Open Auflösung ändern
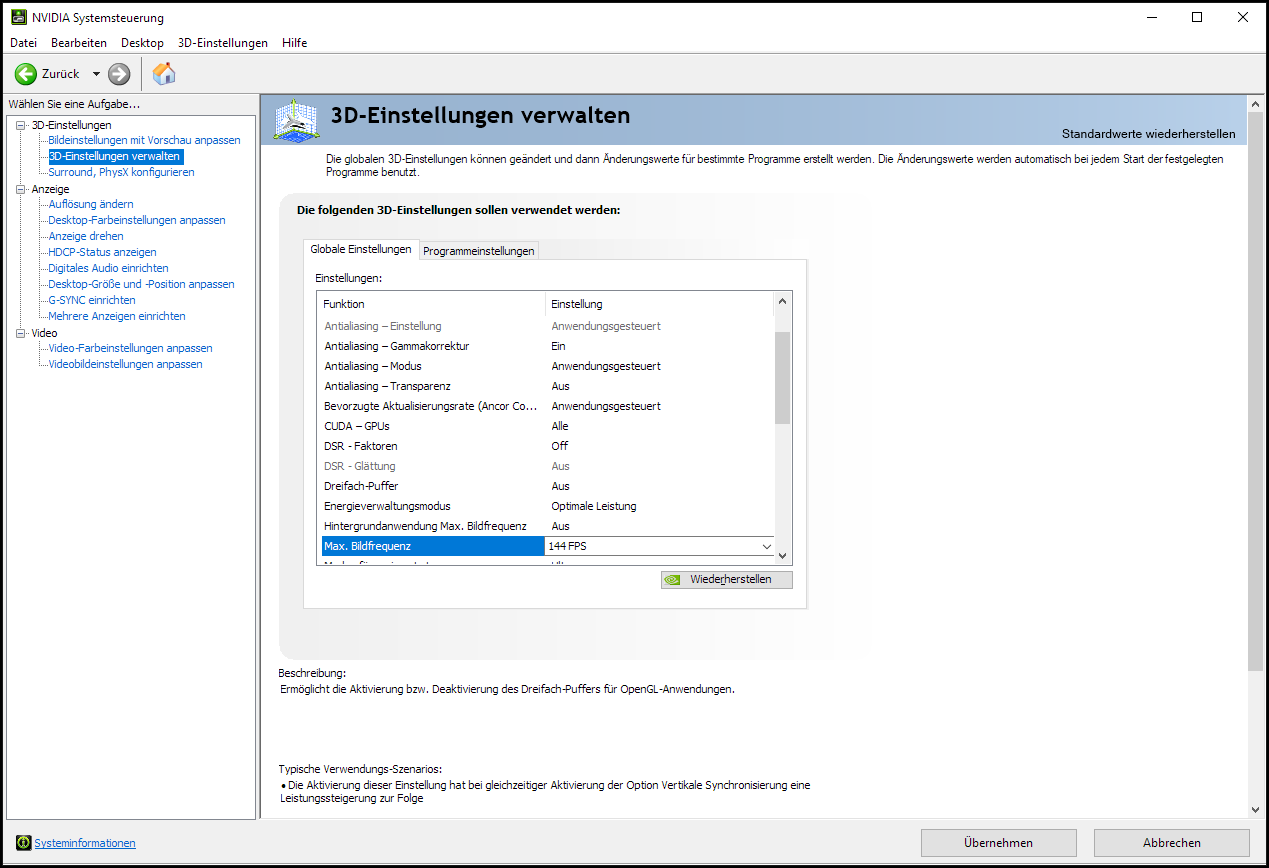 click(91, 204)
